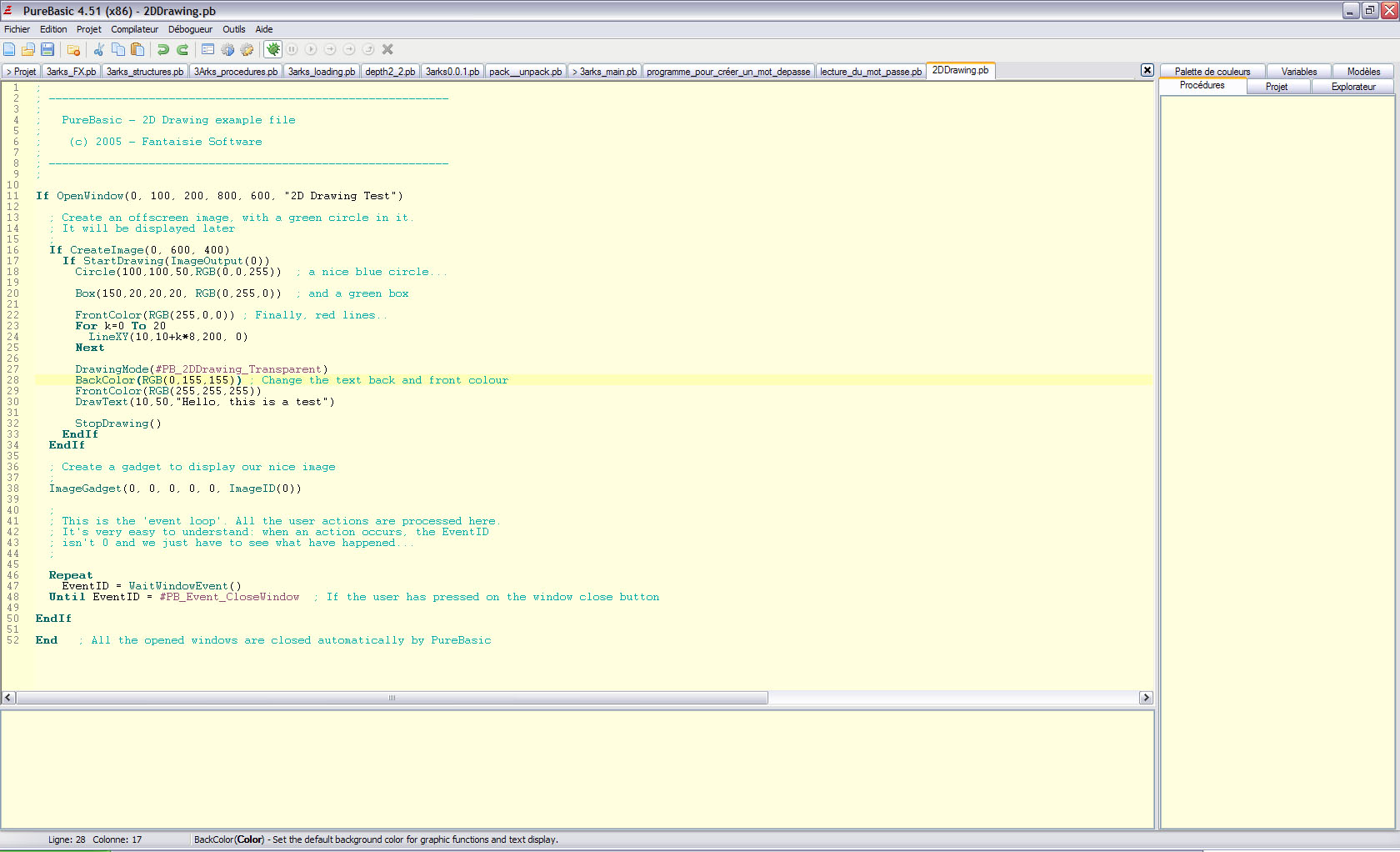The image size is (1400, 852).
Task: Click 'BackColor' on highlighted line 28
Action: pyautogui.click(x=105, y=380)
